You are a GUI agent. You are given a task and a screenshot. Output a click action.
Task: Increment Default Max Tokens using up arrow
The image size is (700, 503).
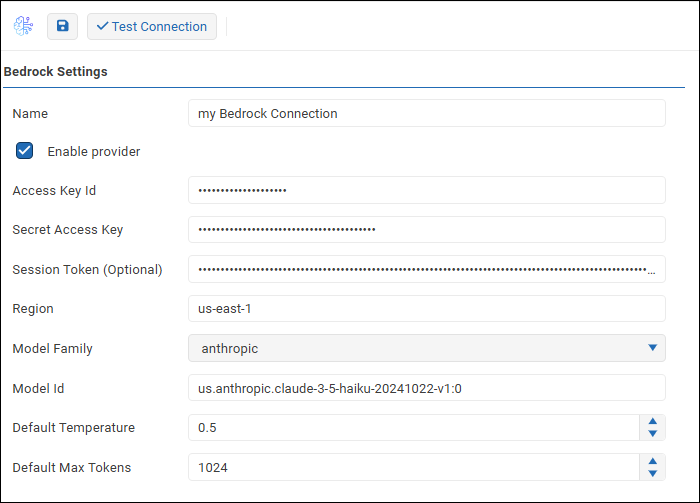652,461
